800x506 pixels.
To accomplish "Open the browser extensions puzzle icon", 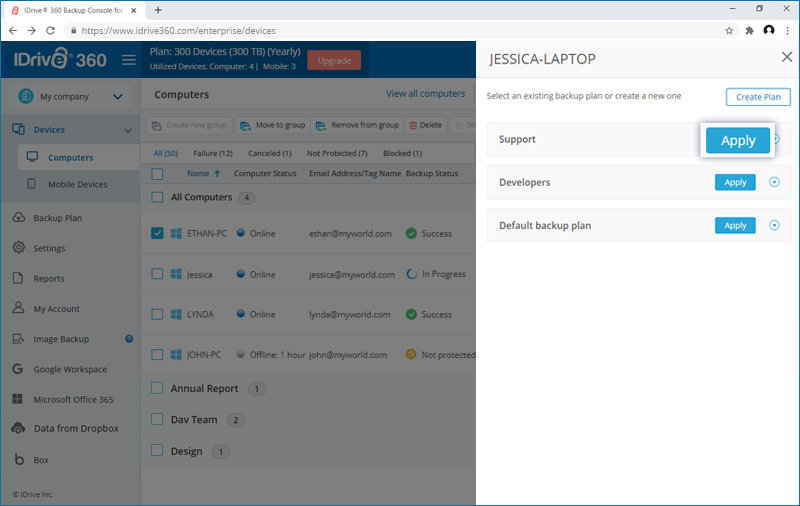I will pos(749,31).
